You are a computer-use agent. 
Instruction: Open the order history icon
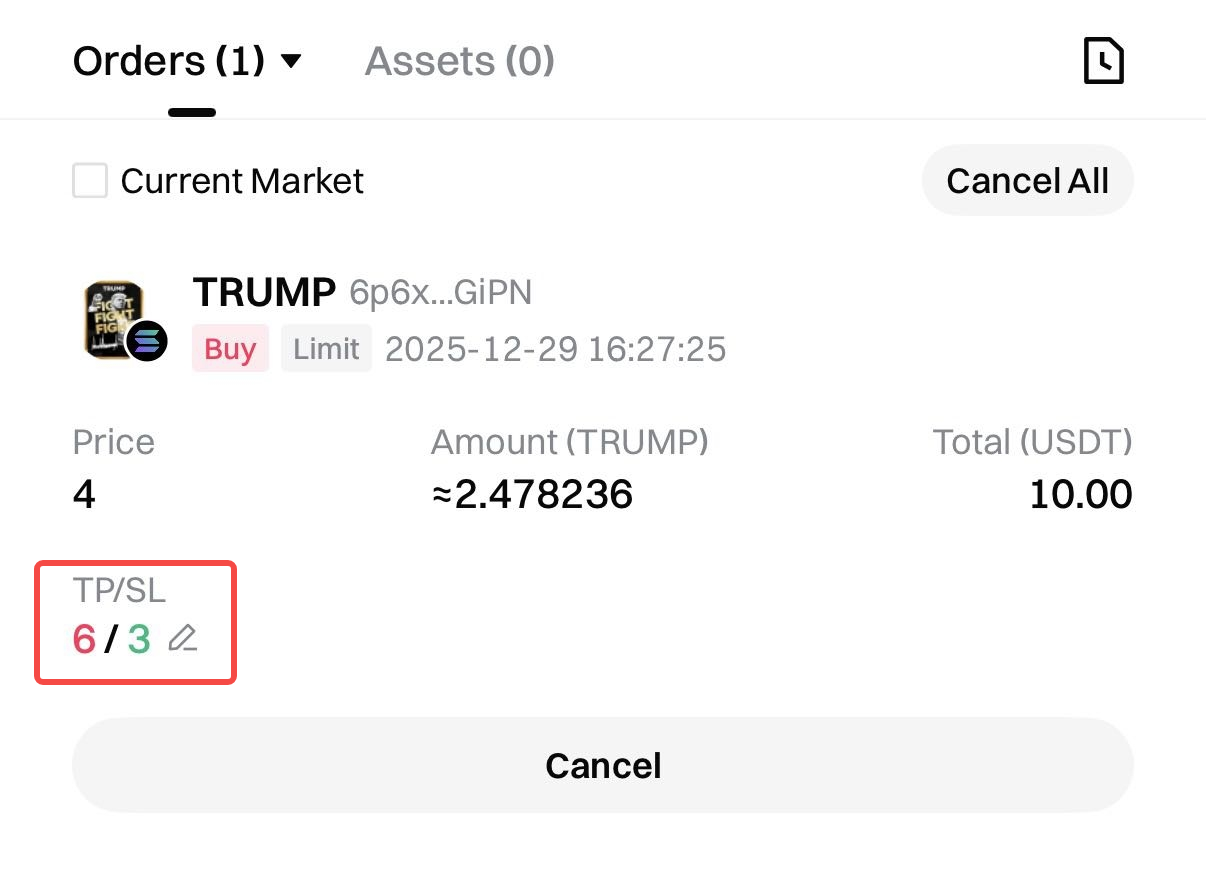(x=1104, y=62)
